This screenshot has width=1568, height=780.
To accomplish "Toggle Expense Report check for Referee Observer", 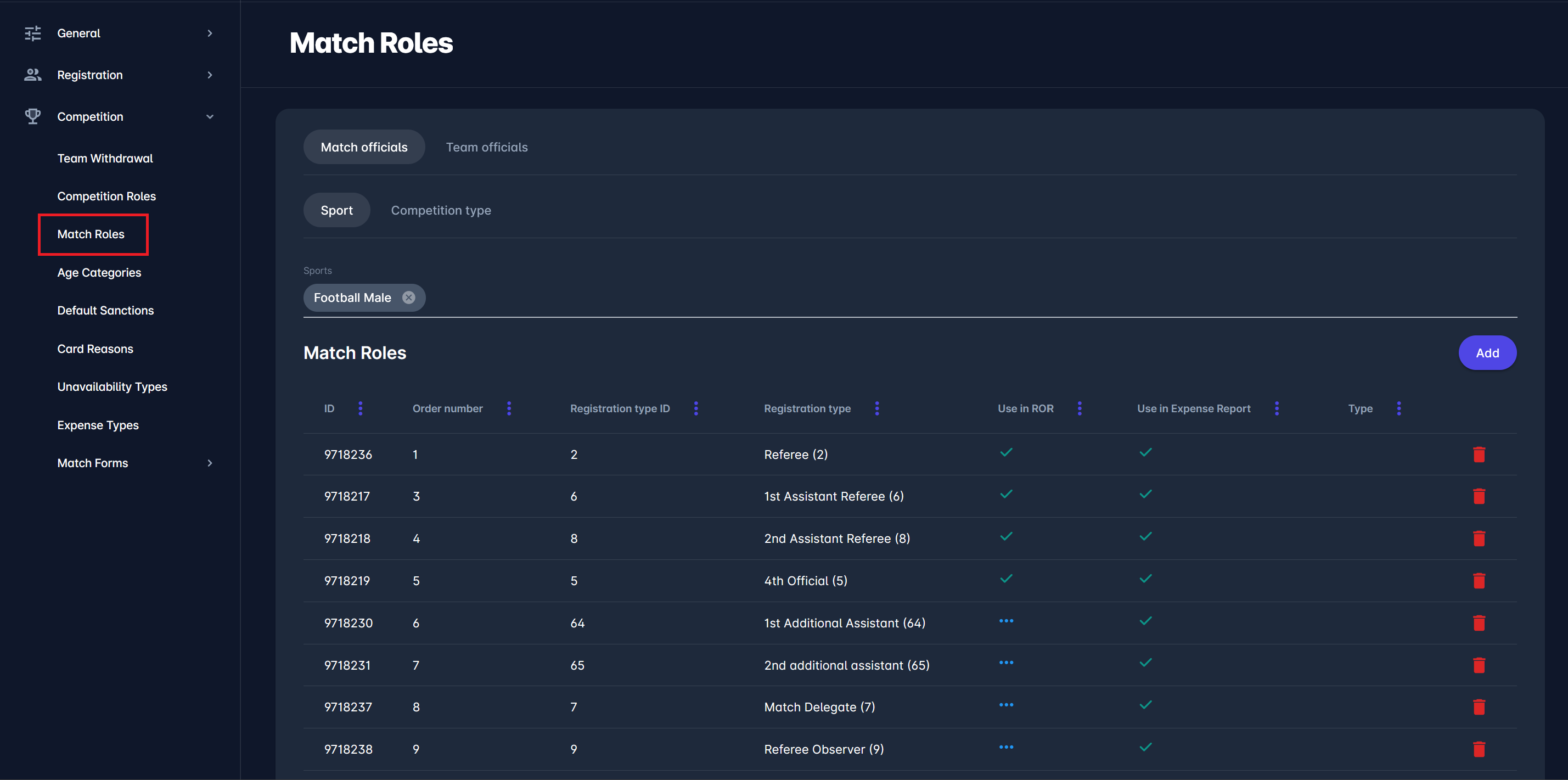I will pos(1145,748).
